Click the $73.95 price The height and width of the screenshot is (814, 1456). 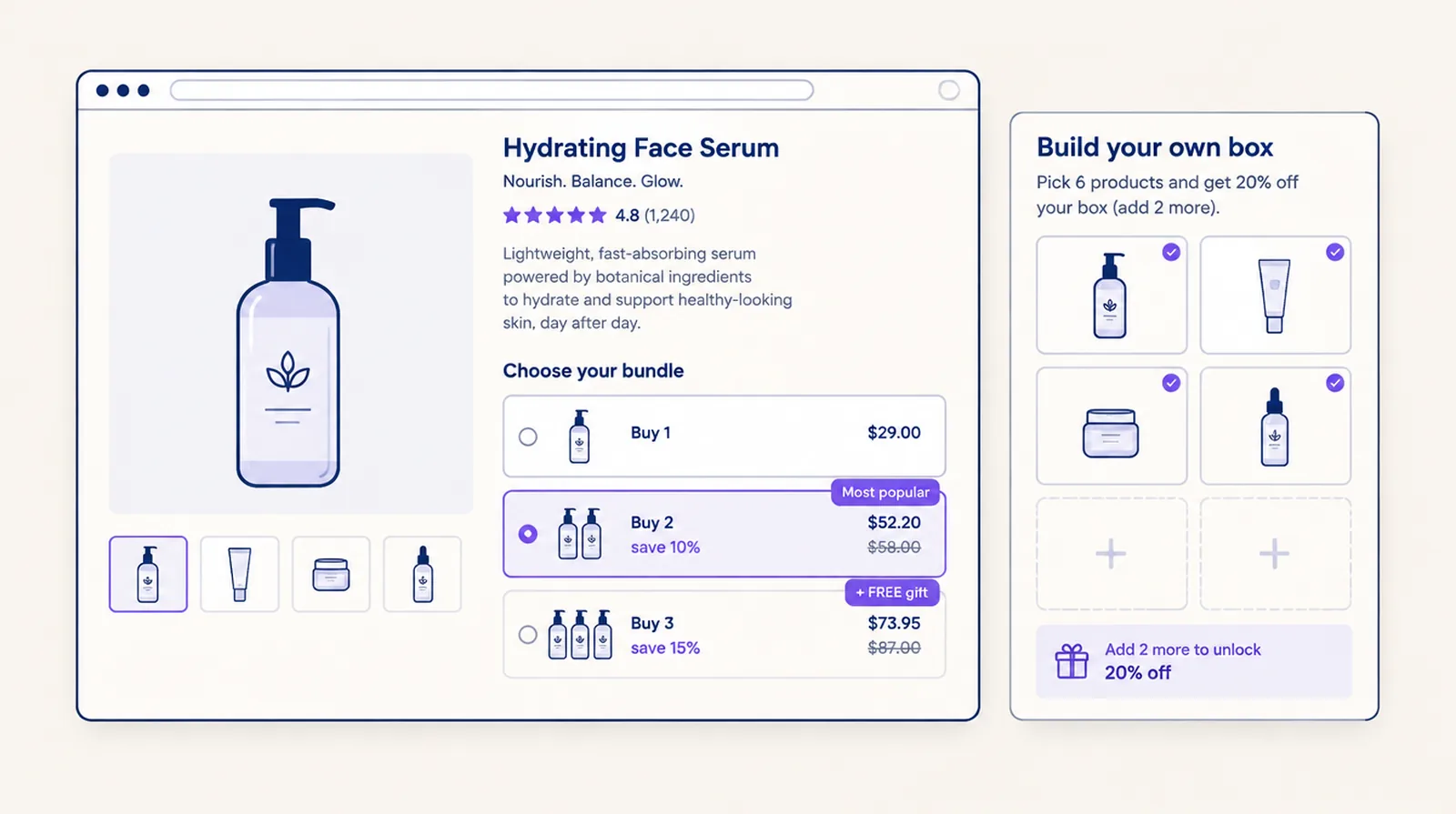pyautogui.click(x=894, y=623)
